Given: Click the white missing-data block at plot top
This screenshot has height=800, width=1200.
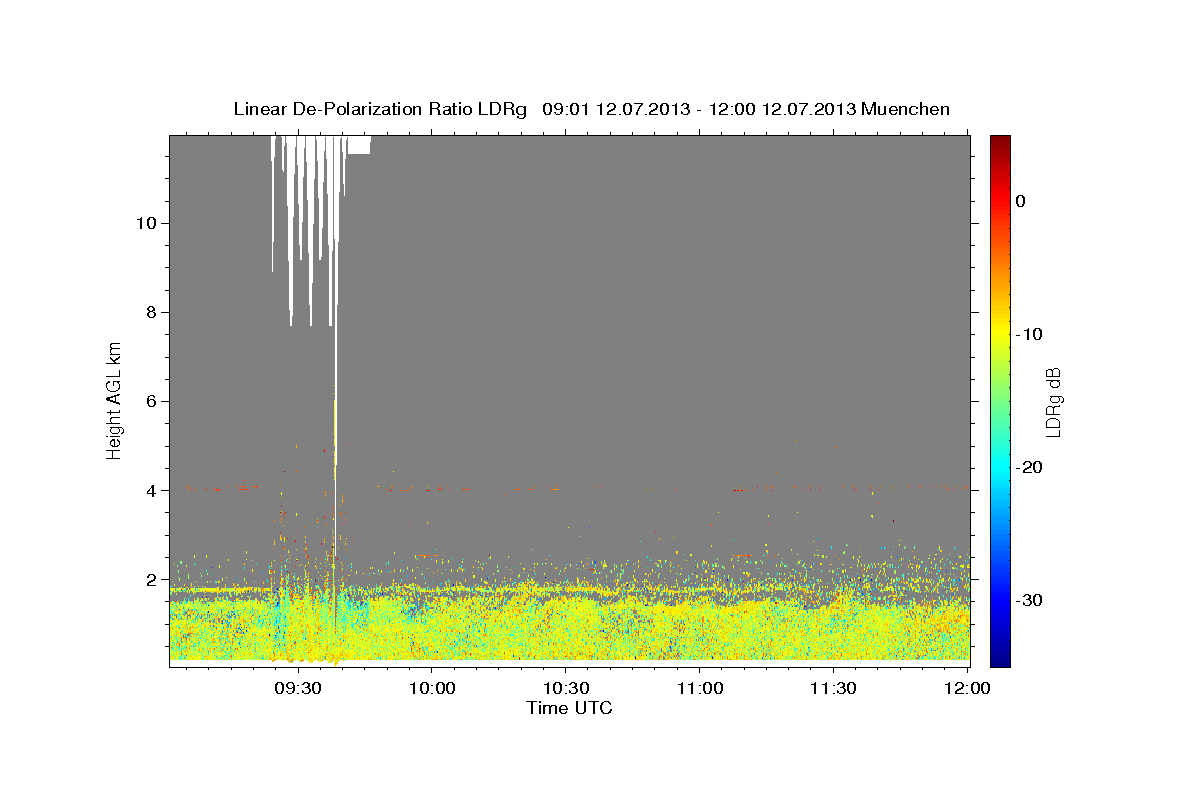Looking at the screenshot, I should [358, 145].
